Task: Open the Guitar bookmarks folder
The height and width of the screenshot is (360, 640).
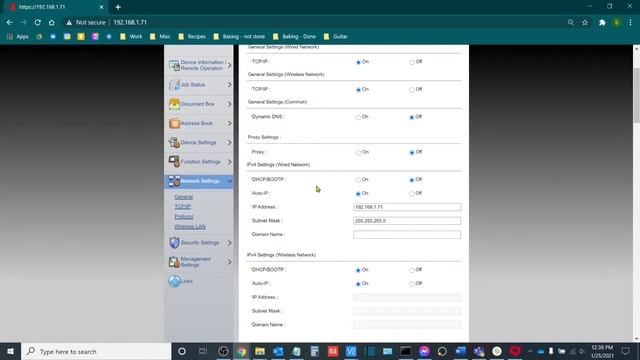Action: tap(336, 36)
